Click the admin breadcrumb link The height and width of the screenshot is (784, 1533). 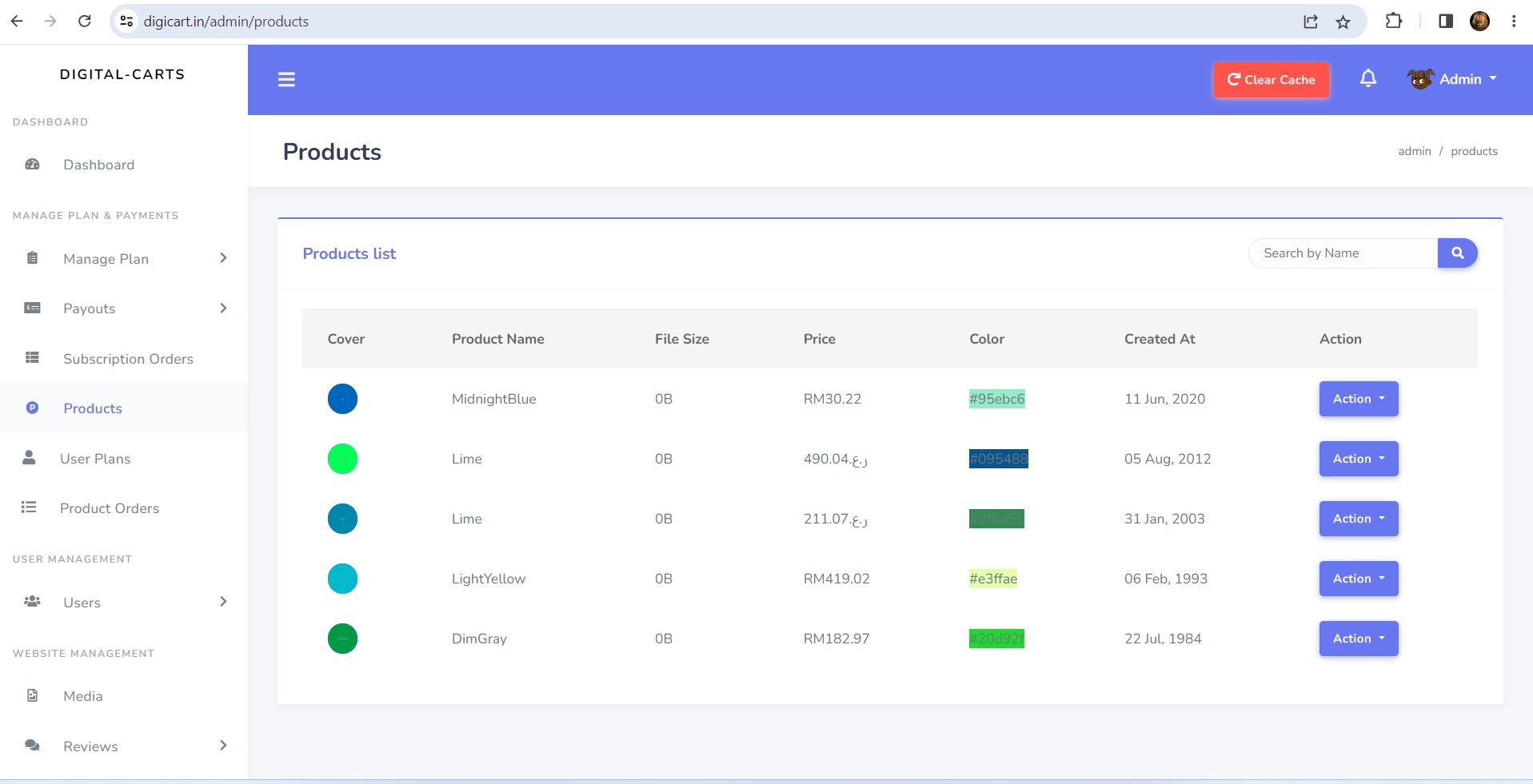1414,151
